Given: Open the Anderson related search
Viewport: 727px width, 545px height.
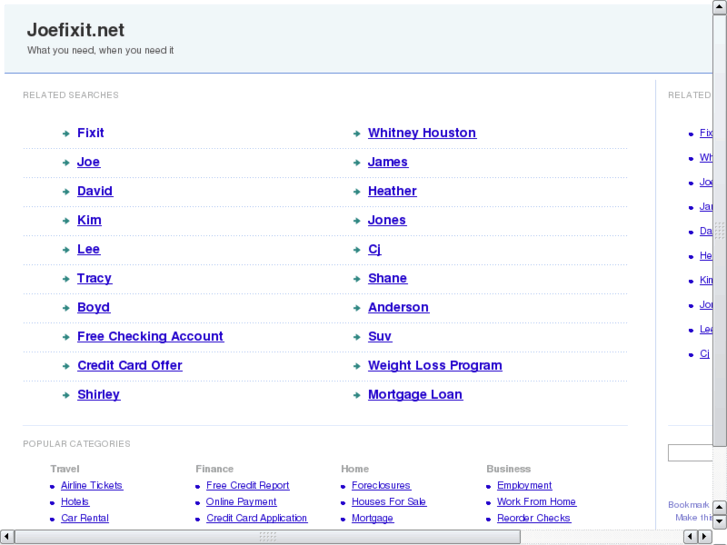Looking at the screenshot, I should [398, 308].
